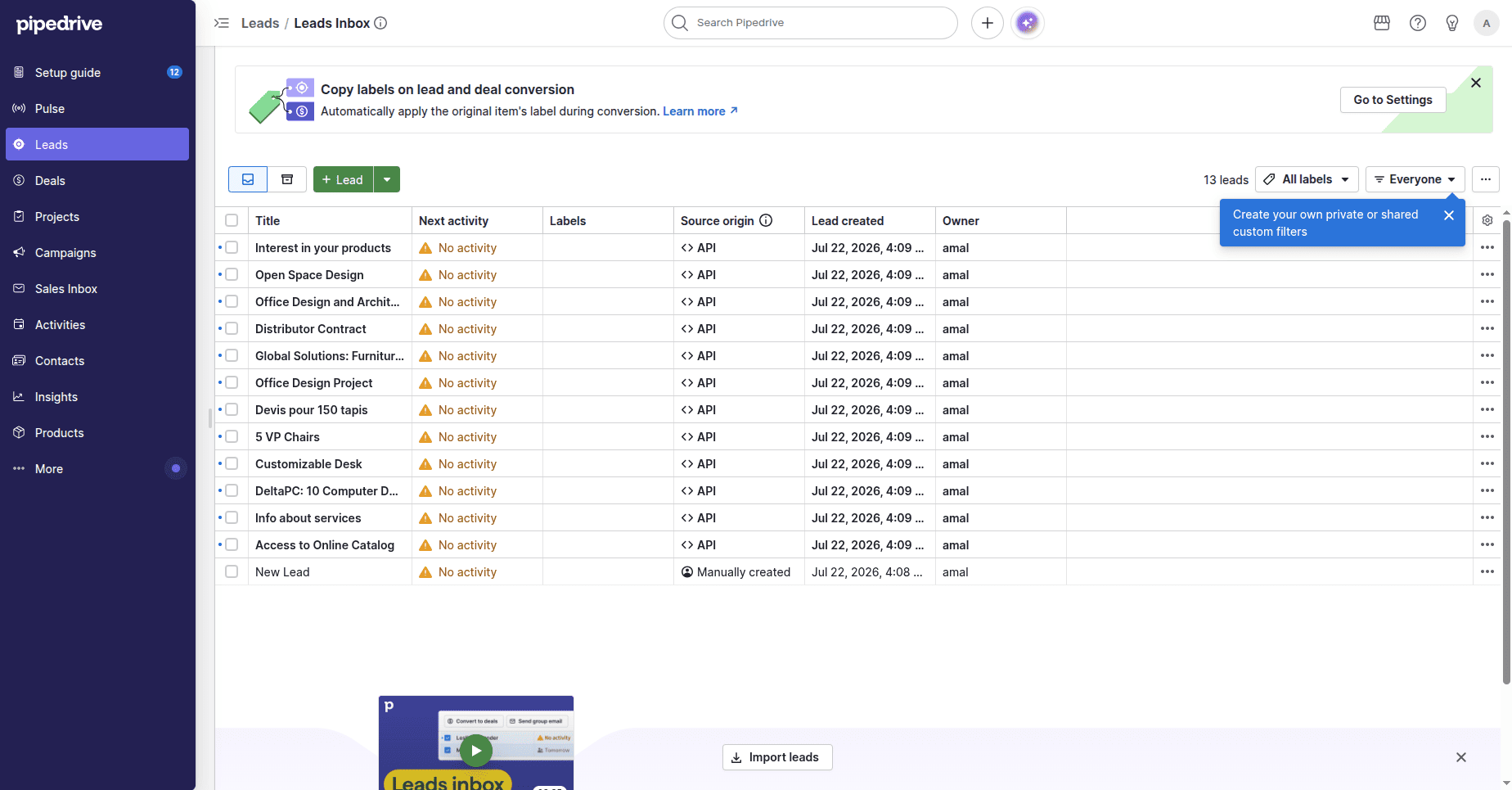Expand More in sidebar
This screenshot has width=1512, height=790.
(97, 468)
